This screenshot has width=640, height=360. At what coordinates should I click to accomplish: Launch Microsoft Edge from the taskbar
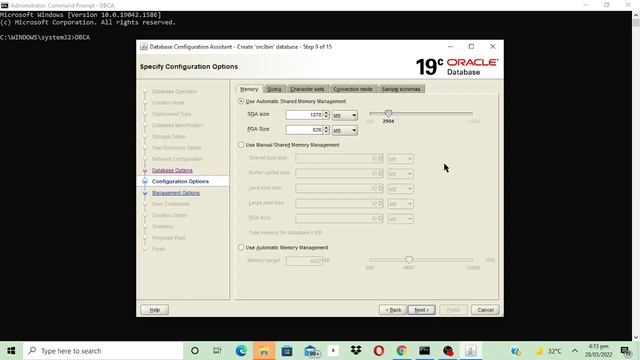click(241, 351)
